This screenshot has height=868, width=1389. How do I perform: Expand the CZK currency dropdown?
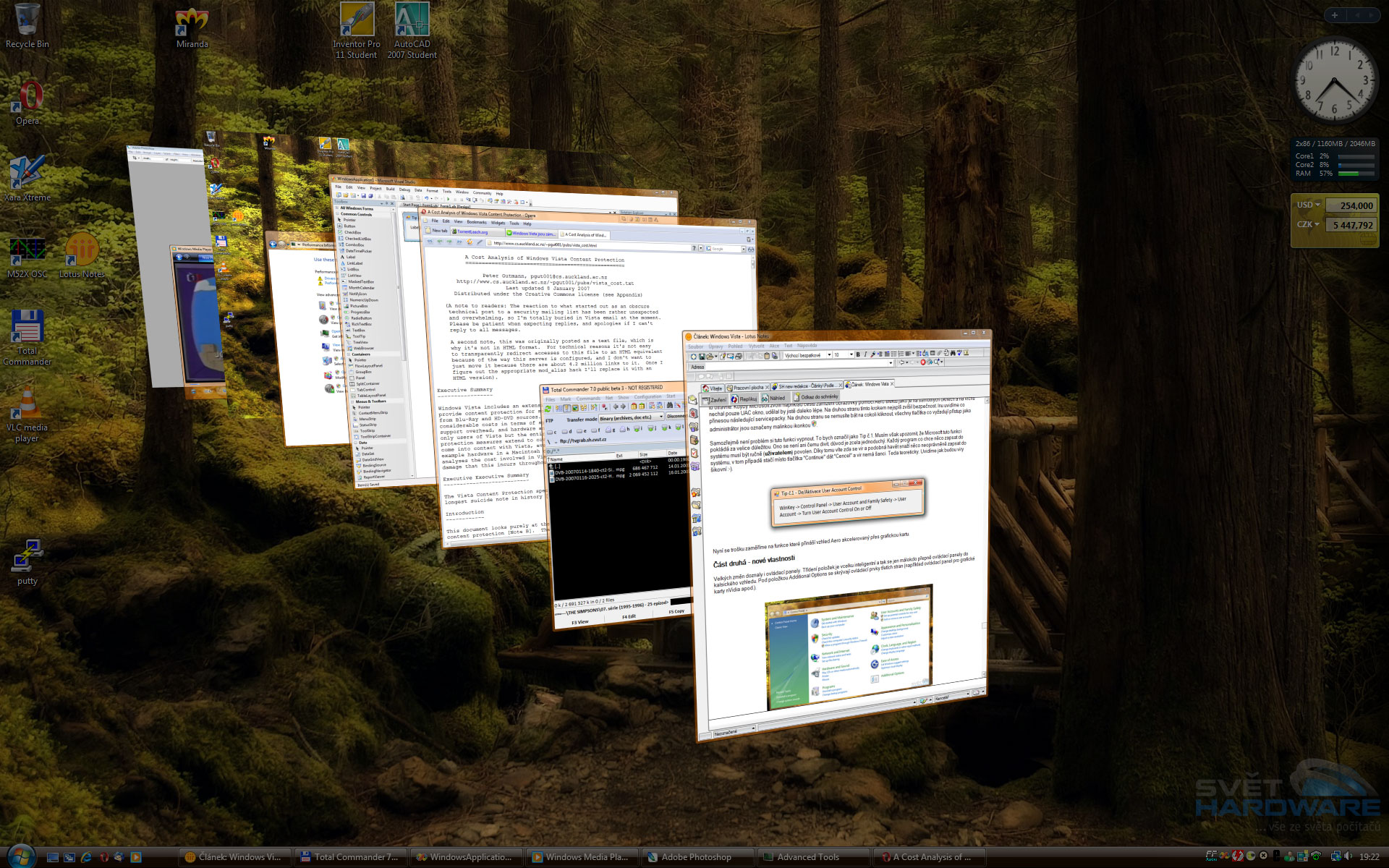pyautogui.click(x=1308, y=225)
